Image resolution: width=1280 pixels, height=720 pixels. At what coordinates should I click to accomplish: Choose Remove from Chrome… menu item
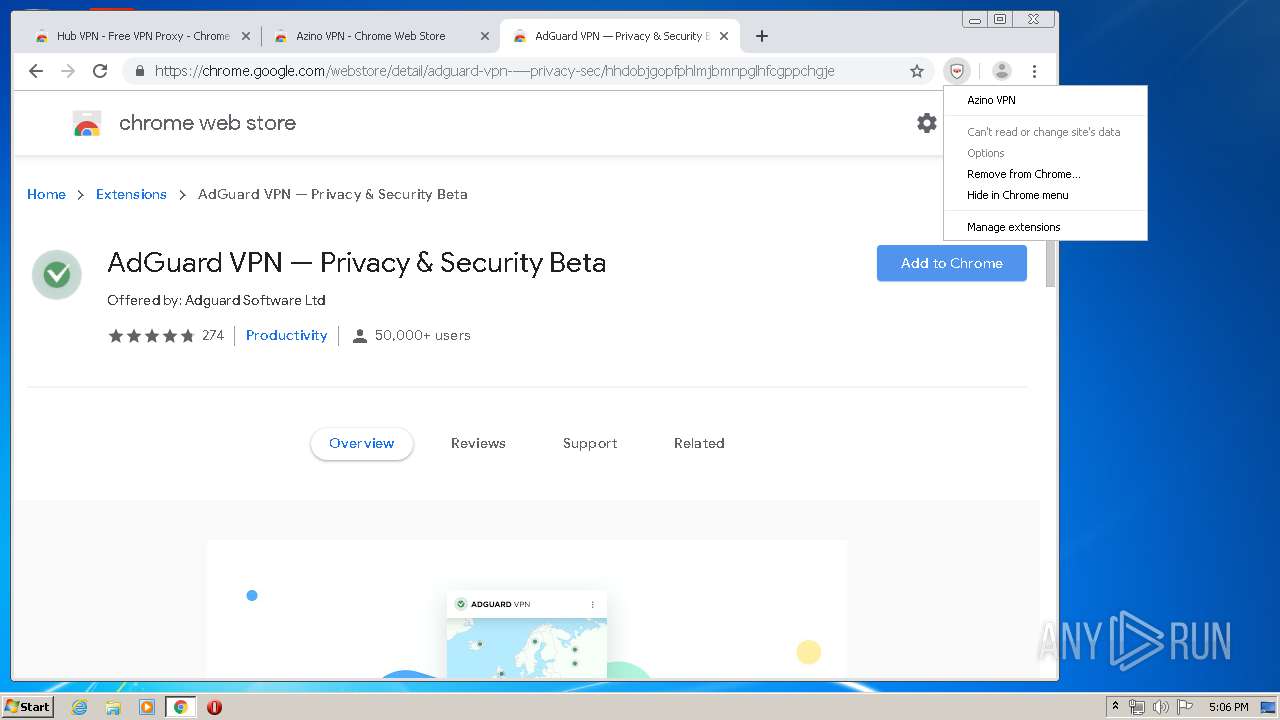tap(1045, 174)
